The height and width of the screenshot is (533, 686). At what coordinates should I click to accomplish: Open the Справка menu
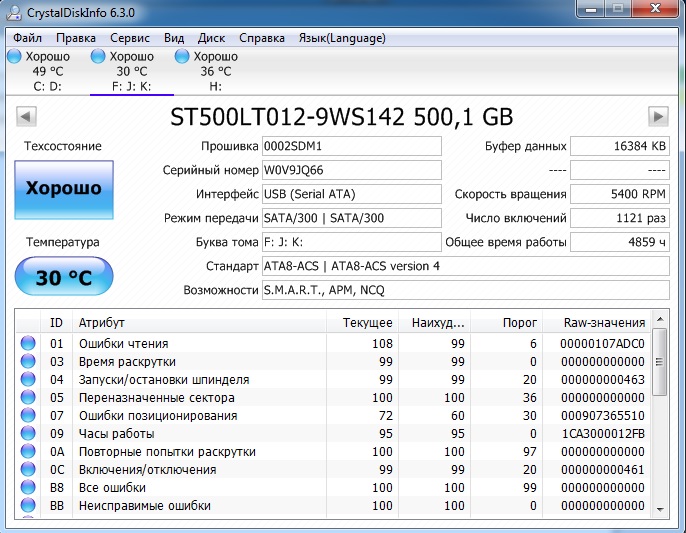point(262,39)
